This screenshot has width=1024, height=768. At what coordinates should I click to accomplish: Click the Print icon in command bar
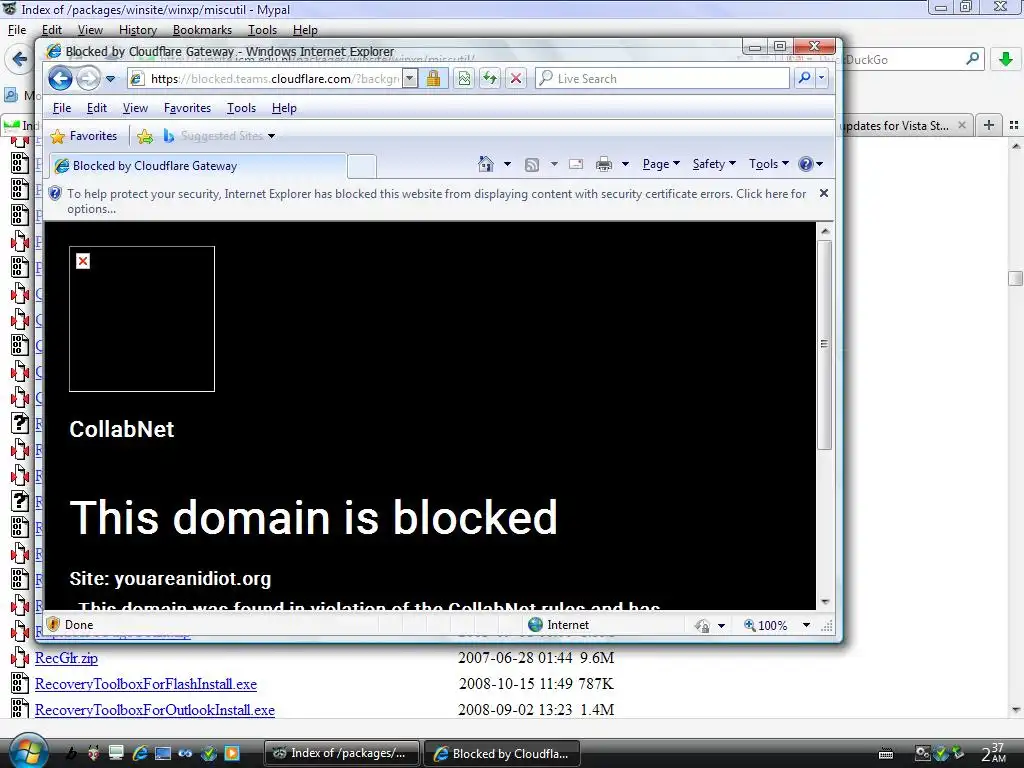[x=604, y=164]
